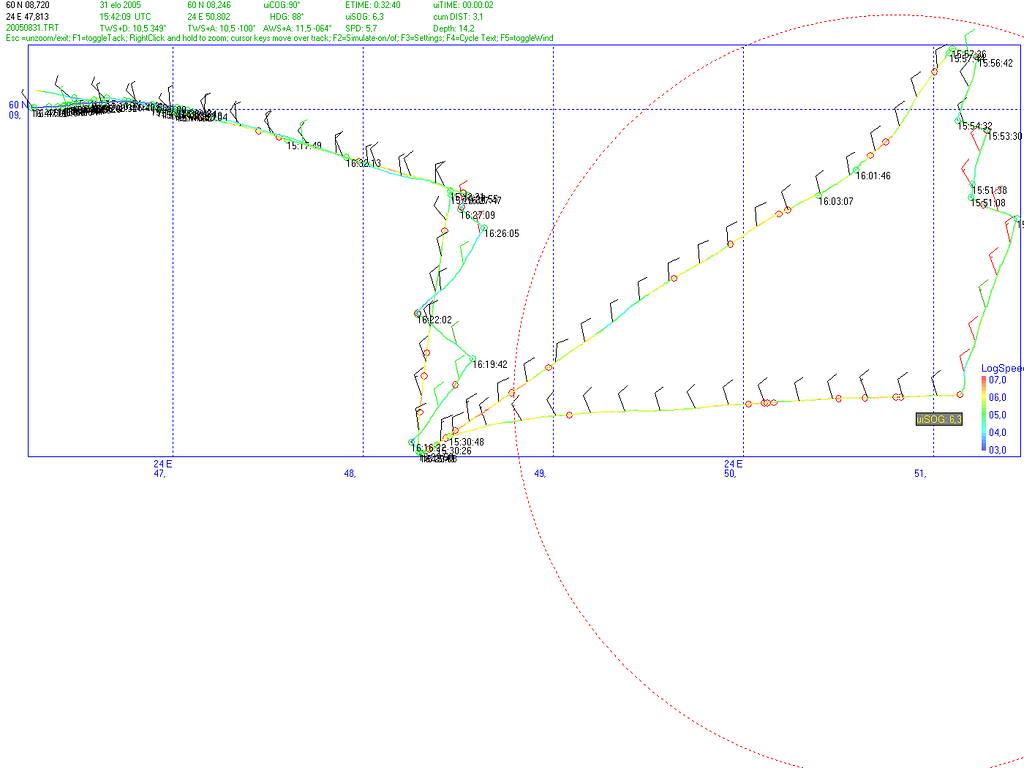The image size is (1024, 768).
Task: Click the date '31 elo 2005'
Action: (x=120, y=5)
